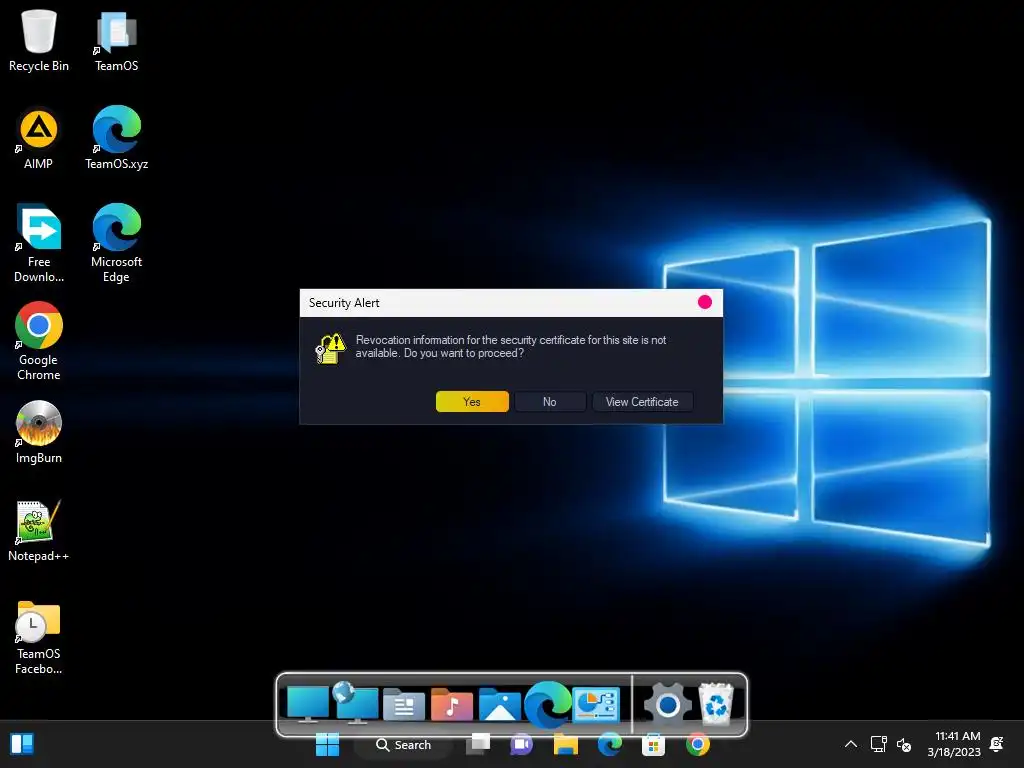Click No in the Security Alert dialog

(x=550, y=402)
